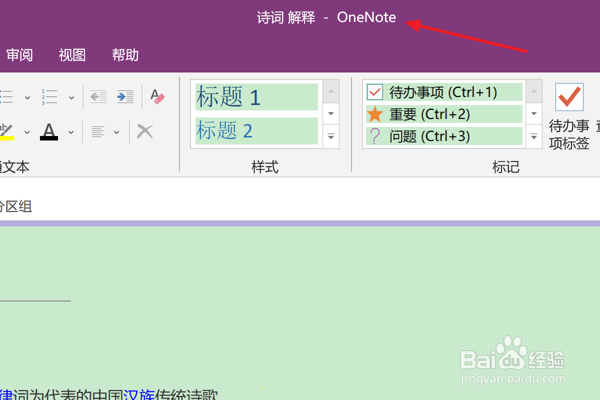Click the increase indent icon

125,97
